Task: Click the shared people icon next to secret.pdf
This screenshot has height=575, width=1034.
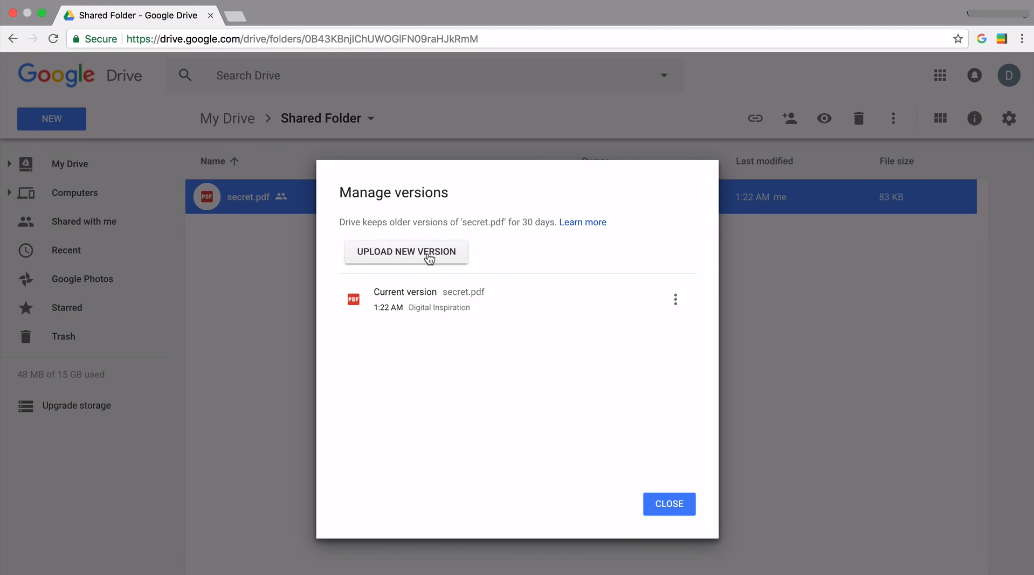Action: point(281,197)
